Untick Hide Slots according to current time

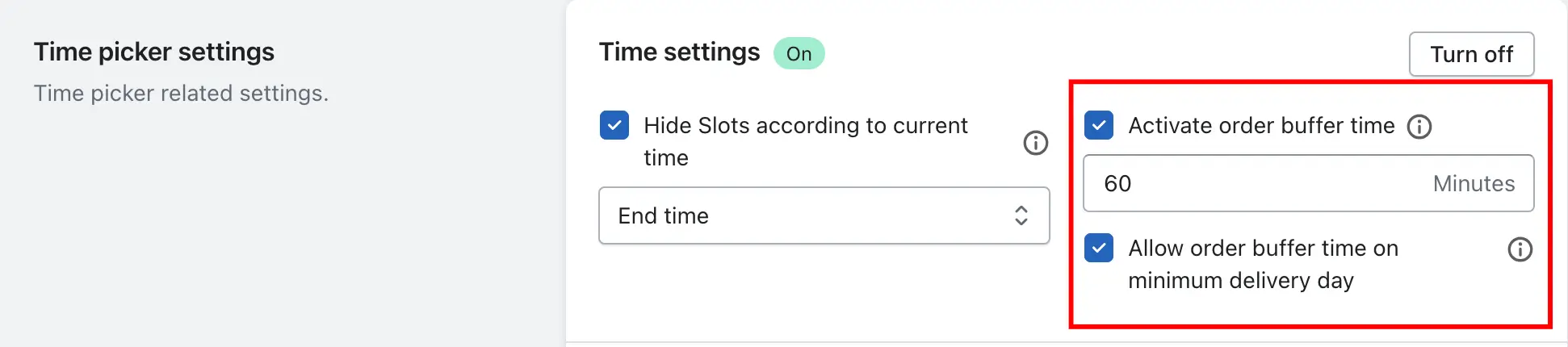coord(614,125)
